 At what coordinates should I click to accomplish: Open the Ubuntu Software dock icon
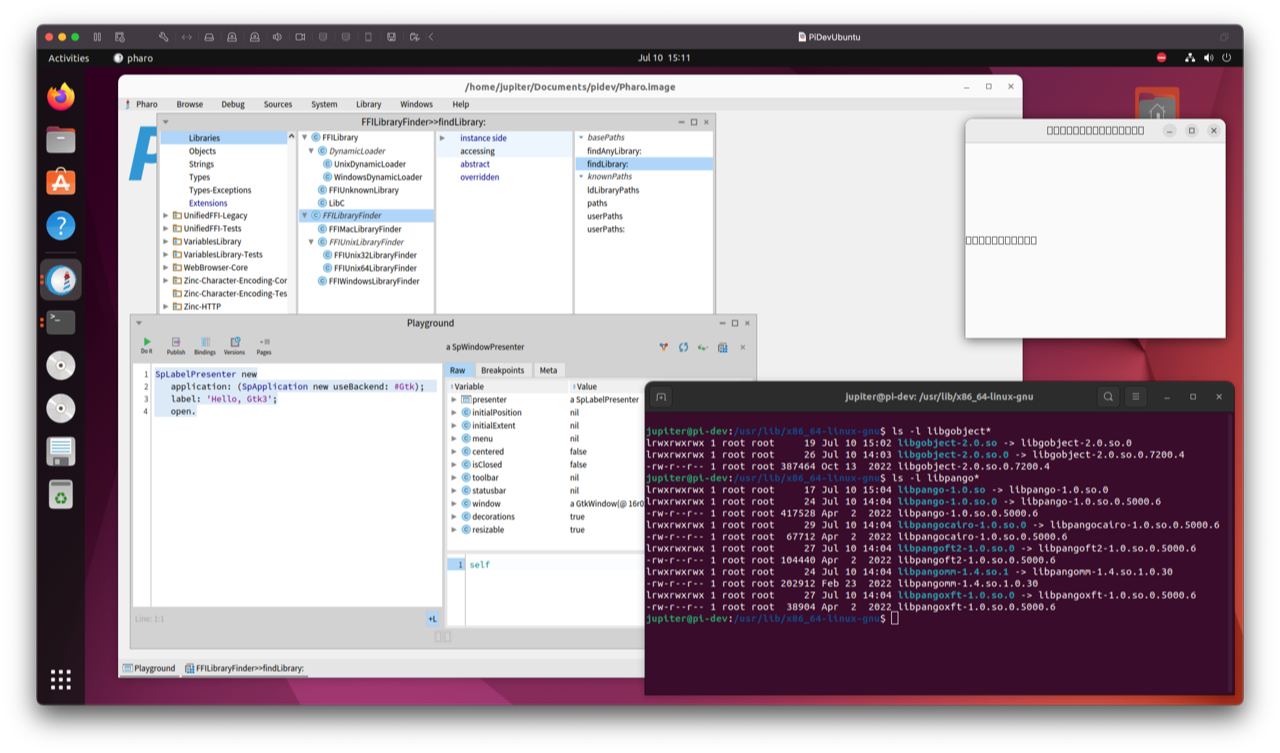[61, 182]
